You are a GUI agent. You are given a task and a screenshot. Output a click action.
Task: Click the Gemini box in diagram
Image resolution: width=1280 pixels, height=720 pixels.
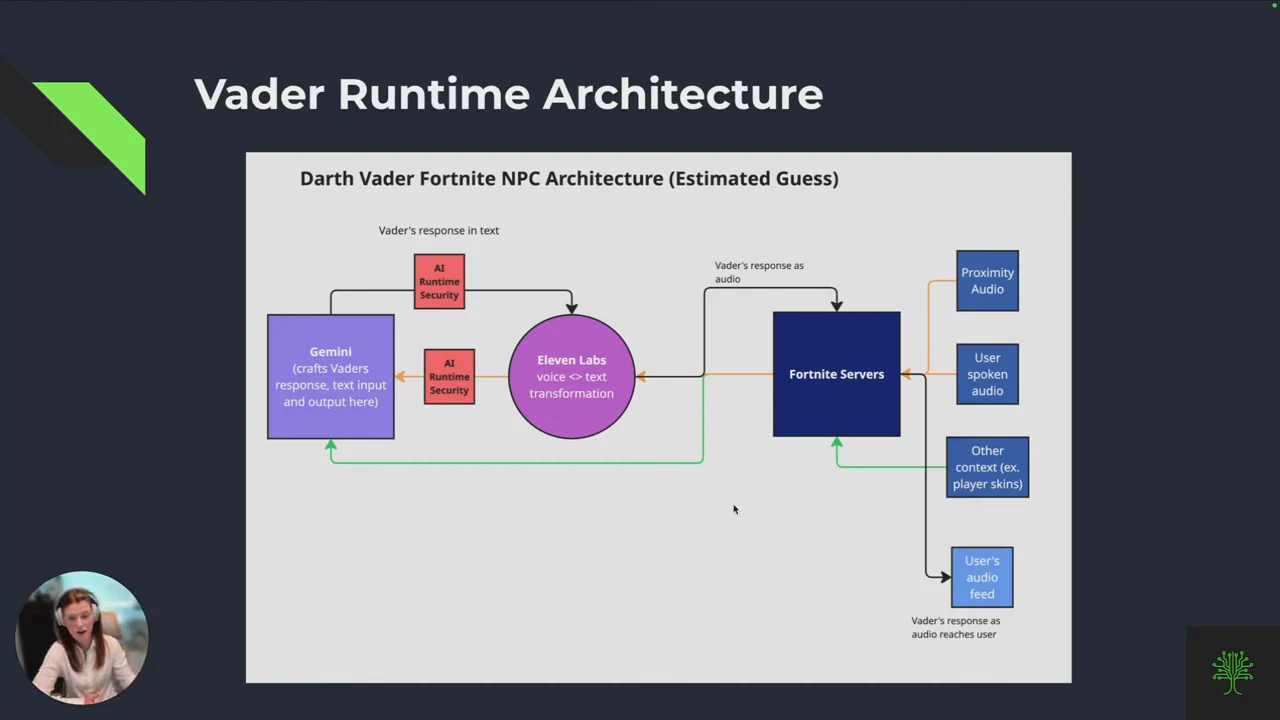pos(331,377)
